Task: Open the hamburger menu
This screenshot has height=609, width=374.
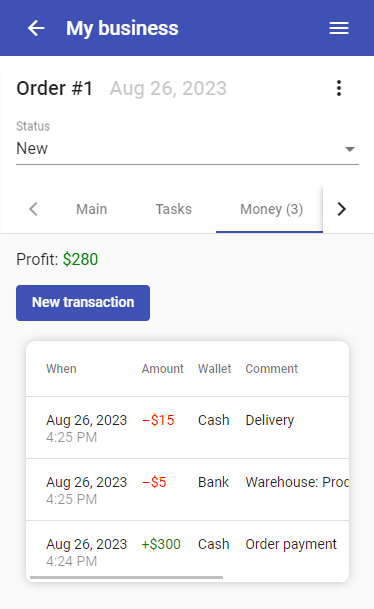Action: pyautogui.click(x=339, y=28)
